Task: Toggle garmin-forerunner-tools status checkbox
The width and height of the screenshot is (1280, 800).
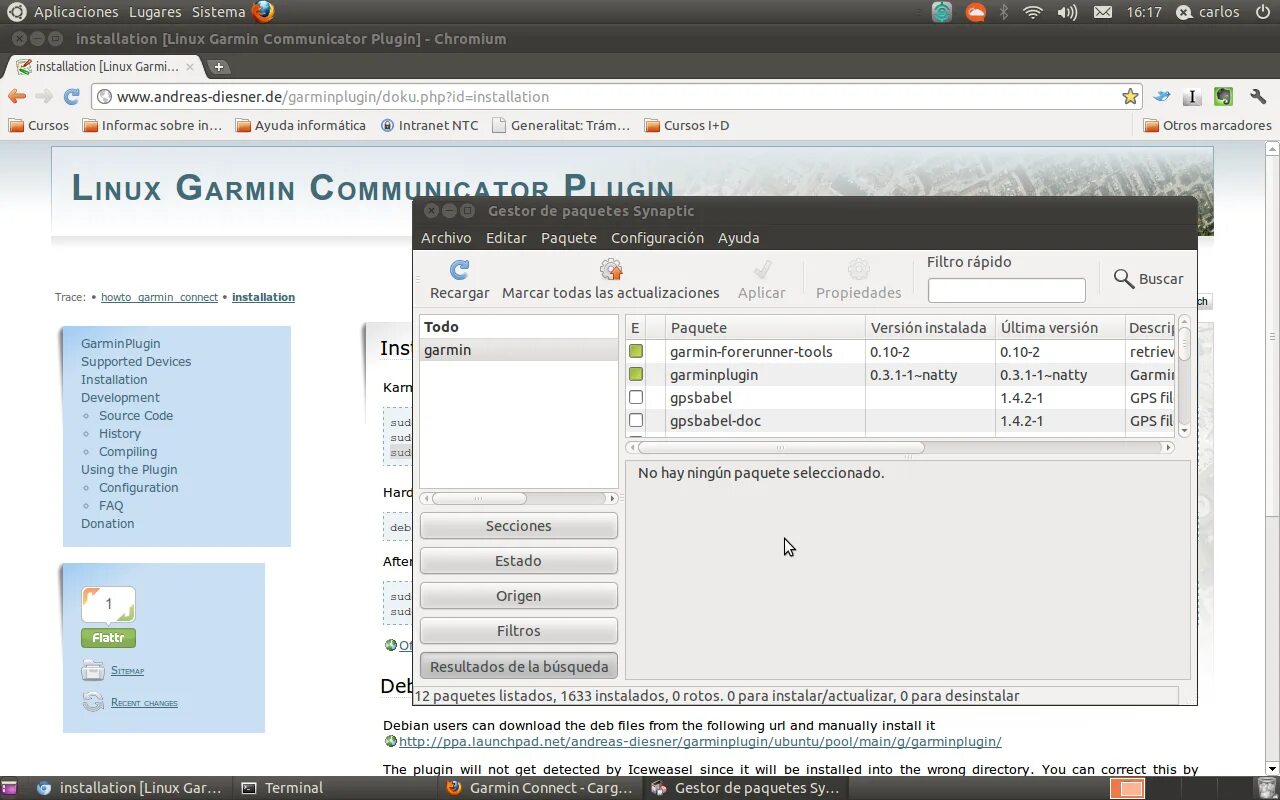Action: pyautogui.click(x=636, y=351)
